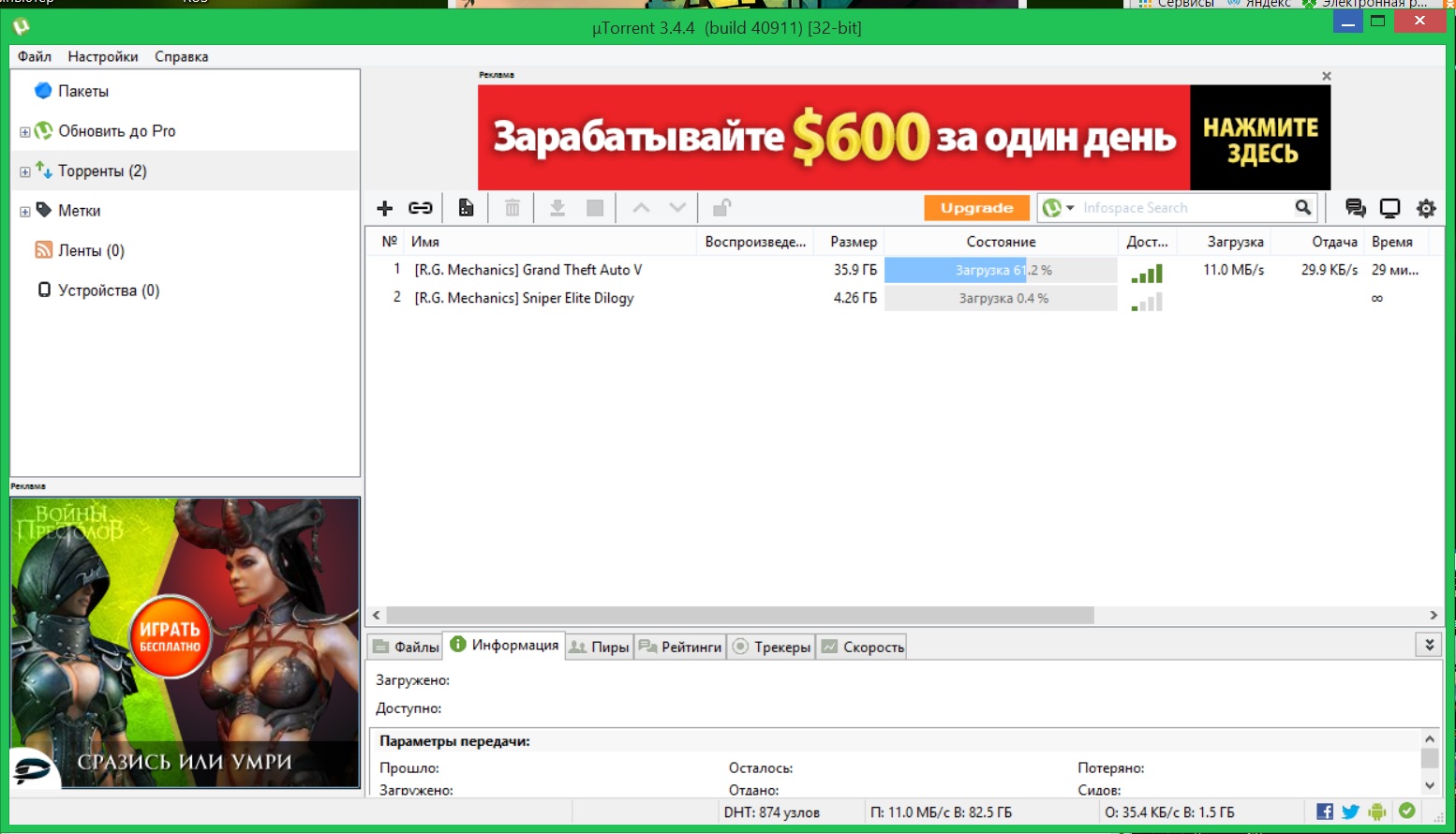This screenshot has width=1456, height=834.
Task: Click the Twitter icon in status bar
Action: pos(1350,812)
